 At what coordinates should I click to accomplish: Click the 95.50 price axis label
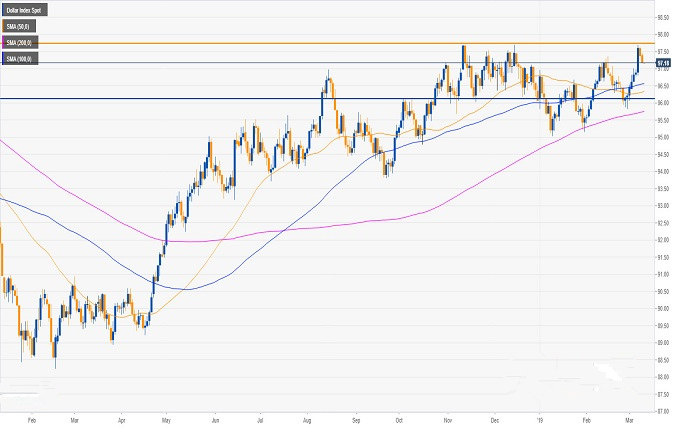[x=663, y=121]
